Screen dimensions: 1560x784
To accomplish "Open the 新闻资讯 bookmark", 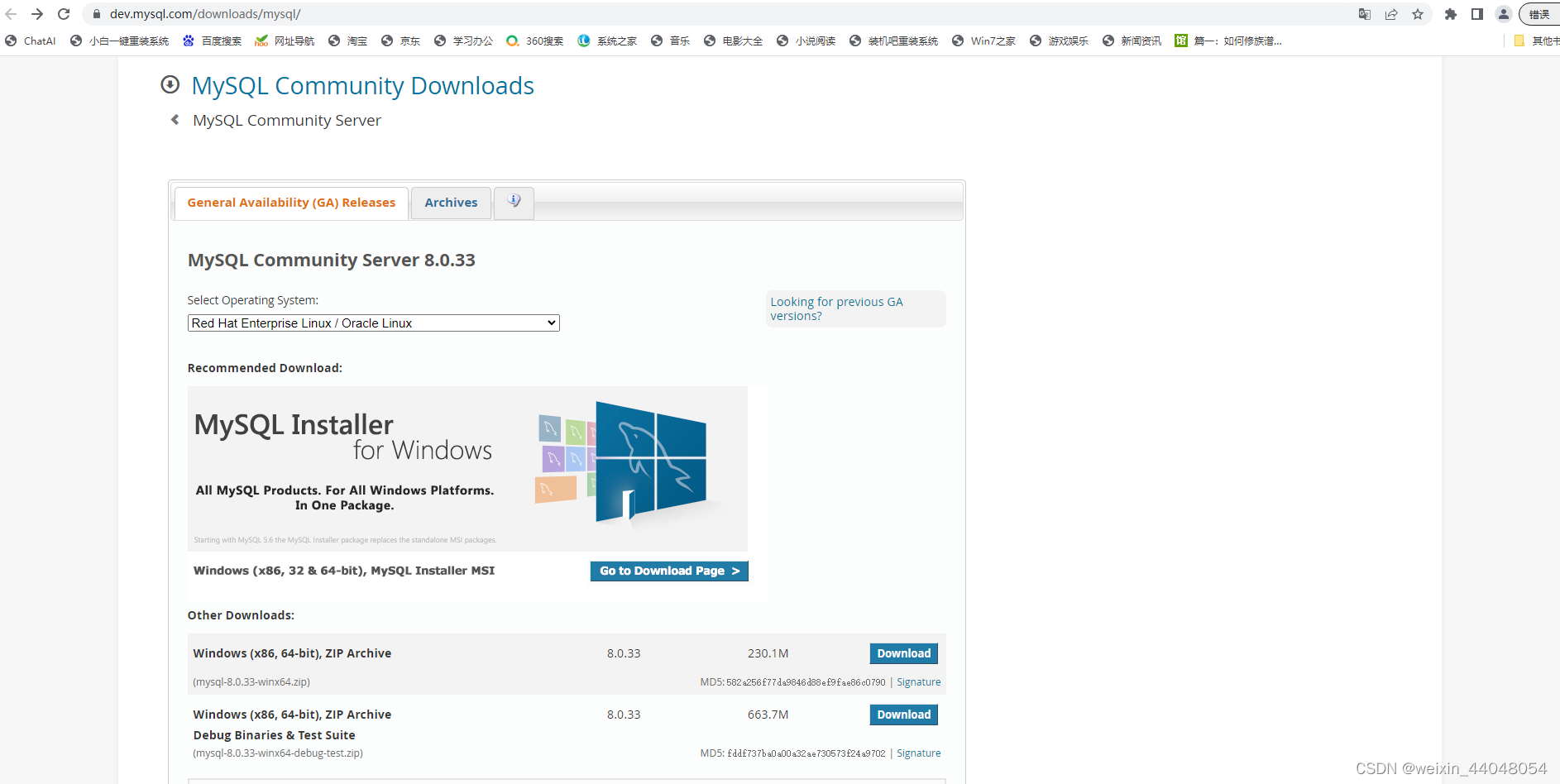I will tap(1132, 41).
